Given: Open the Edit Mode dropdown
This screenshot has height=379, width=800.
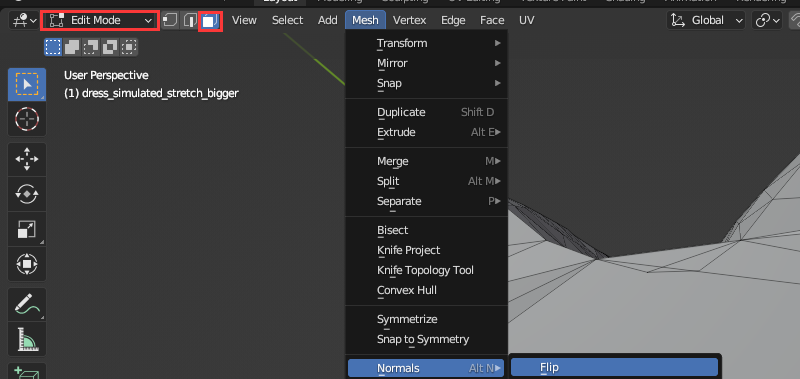Looking at the screenshot, I should tap(100, 20).
